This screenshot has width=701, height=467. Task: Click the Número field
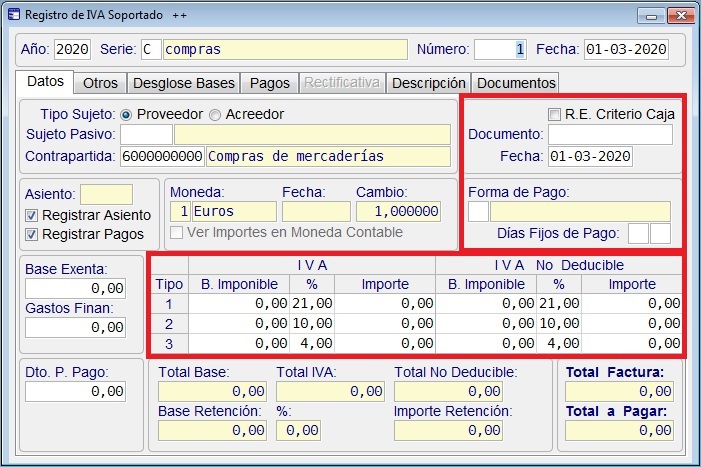[x=500, y=49]
